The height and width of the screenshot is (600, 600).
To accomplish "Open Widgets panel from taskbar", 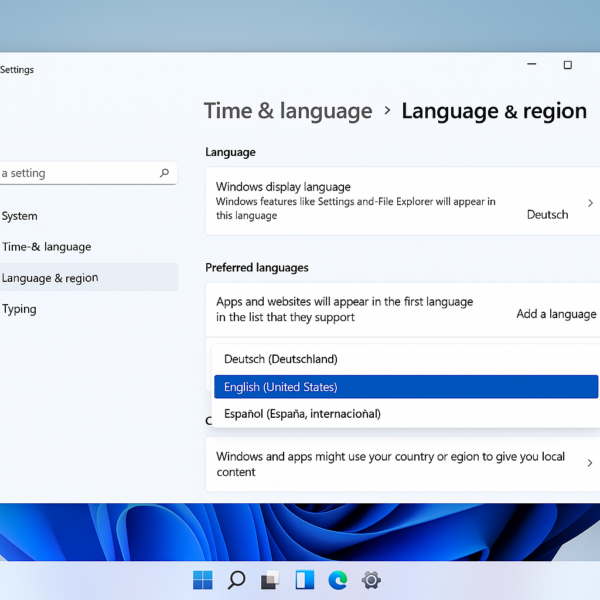I will tap(305, 580).
